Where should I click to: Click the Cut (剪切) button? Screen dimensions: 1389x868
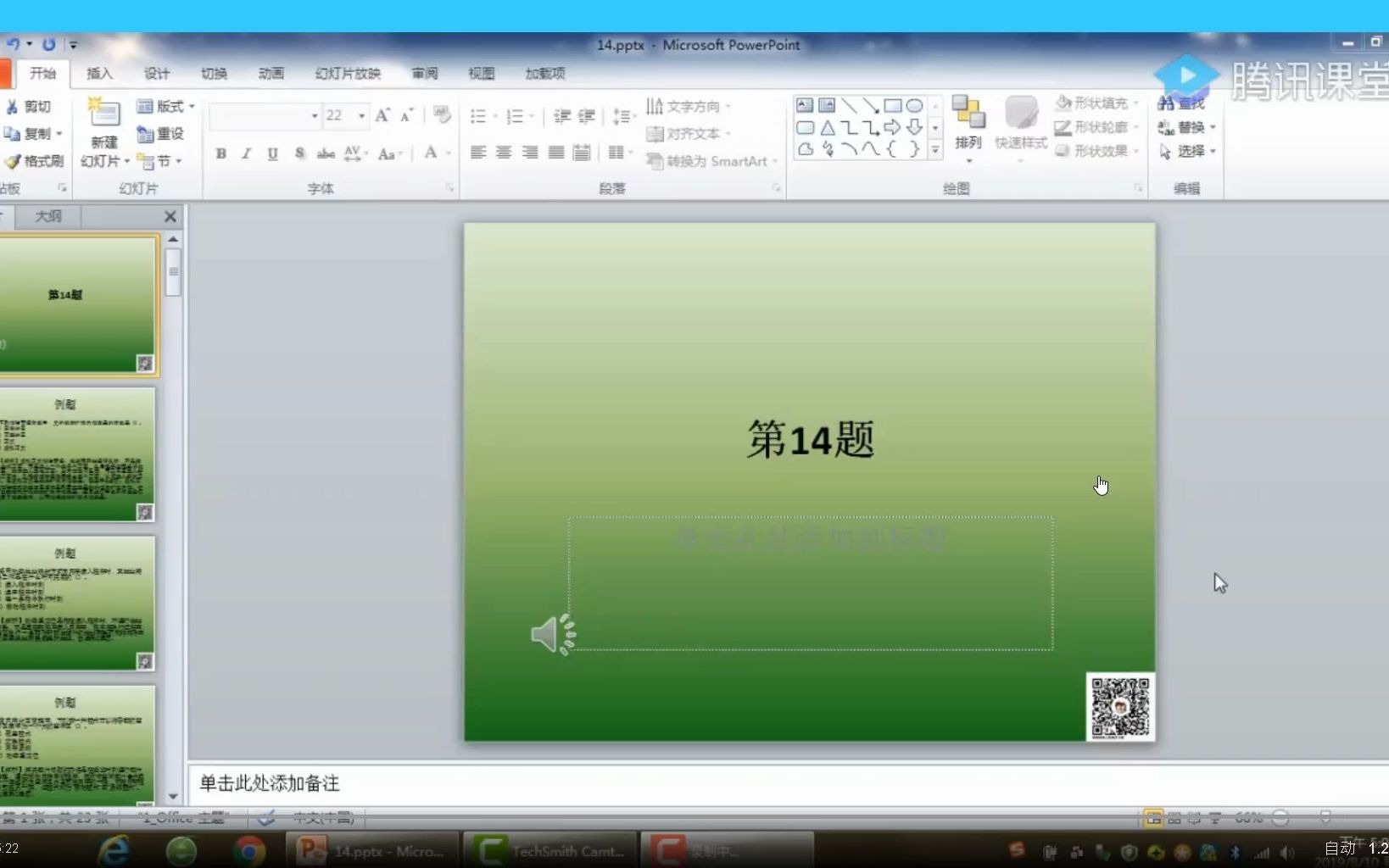(30, 107)
